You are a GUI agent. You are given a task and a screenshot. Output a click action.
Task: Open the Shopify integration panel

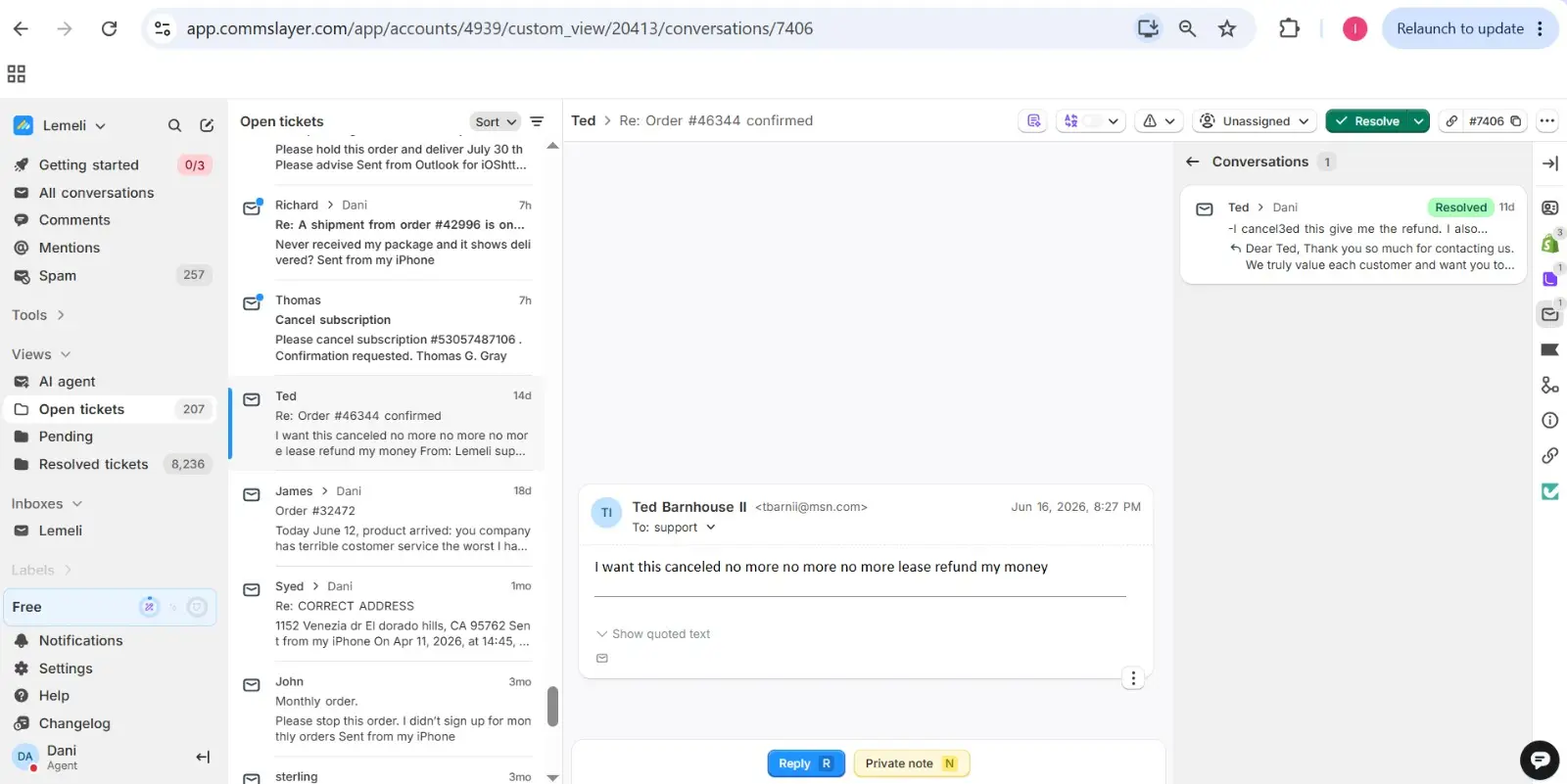point(1550,243)
